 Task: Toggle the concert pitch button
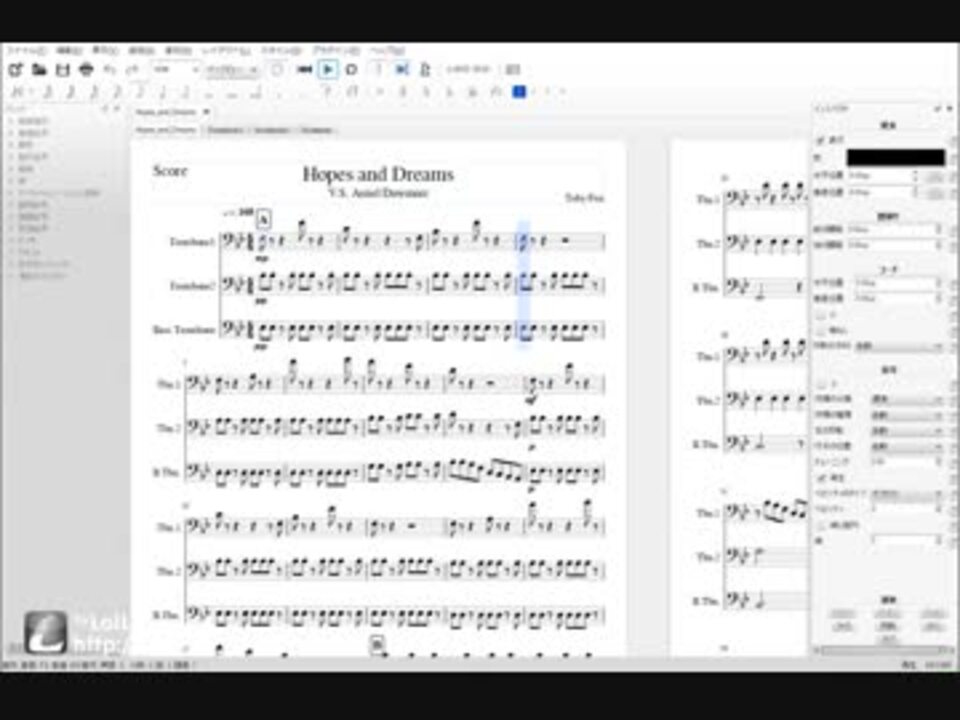click(x=469, y=70)
